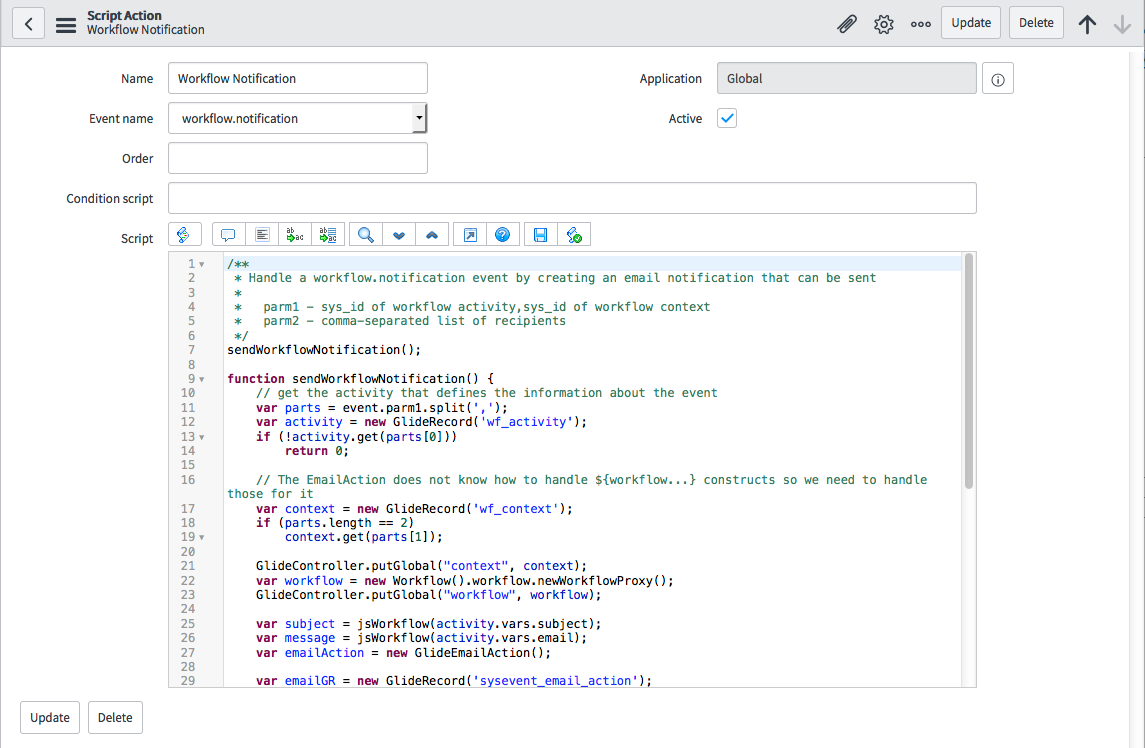
Task: Open the form context hamburger menu
Action: pyautogui.click(x=66, y=25)
